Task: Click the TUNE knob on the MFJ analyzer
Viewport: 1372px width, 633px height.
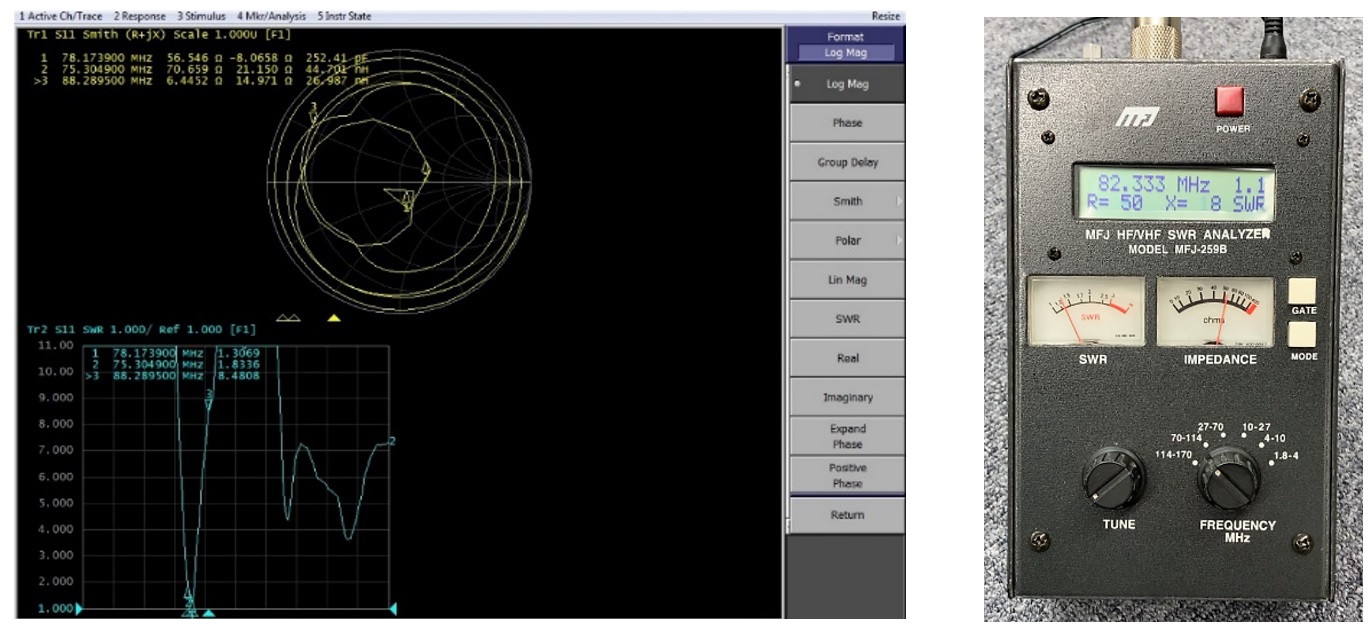Action: click(1115, 476)
